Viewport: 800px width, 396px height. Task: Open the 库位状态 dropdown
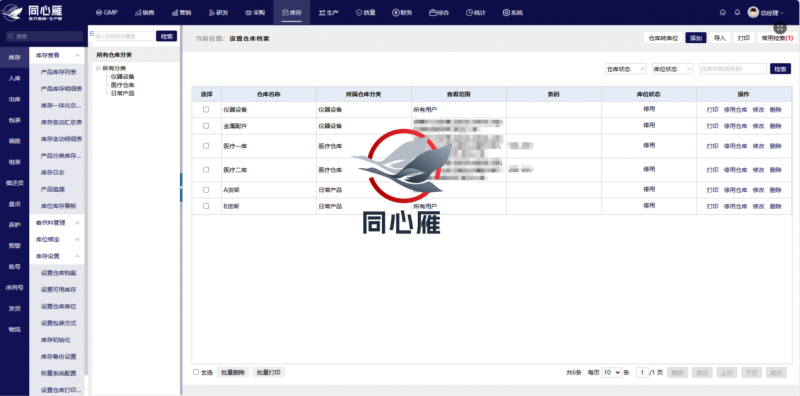672,69
